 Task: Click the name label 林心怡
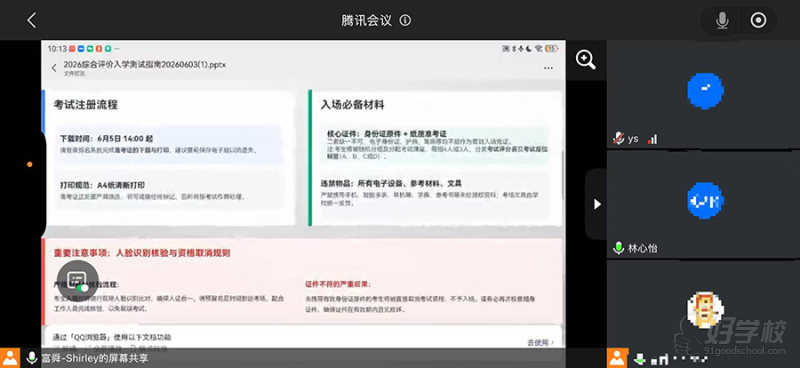pos(642,249)
